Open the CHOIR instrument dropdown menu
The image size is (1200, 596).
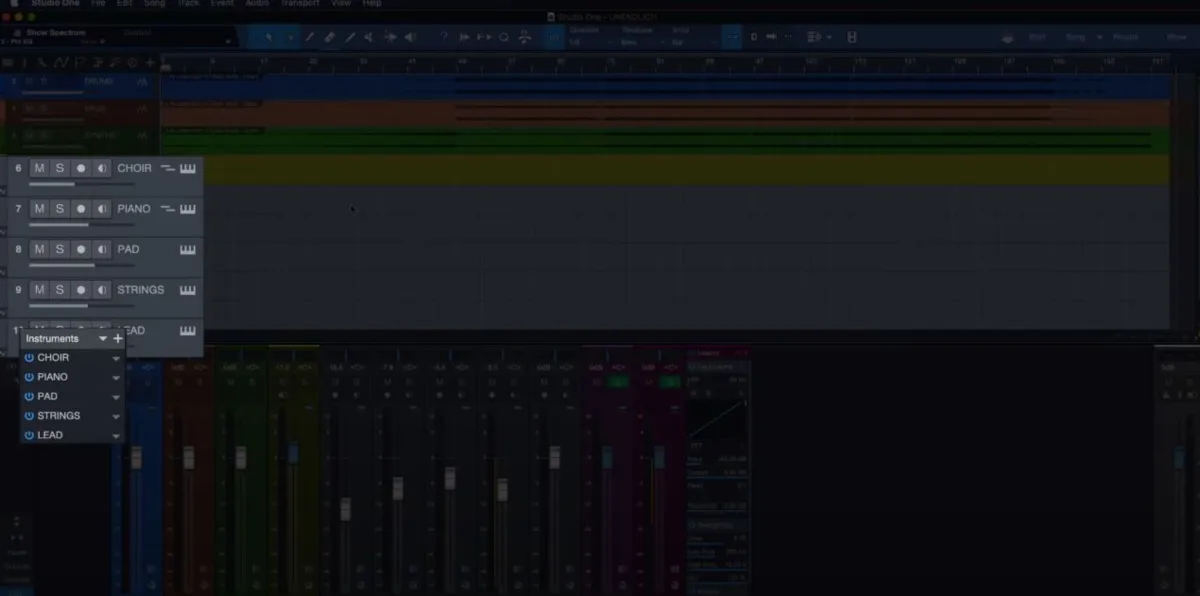pyautogui.click(x=116, y=358)
